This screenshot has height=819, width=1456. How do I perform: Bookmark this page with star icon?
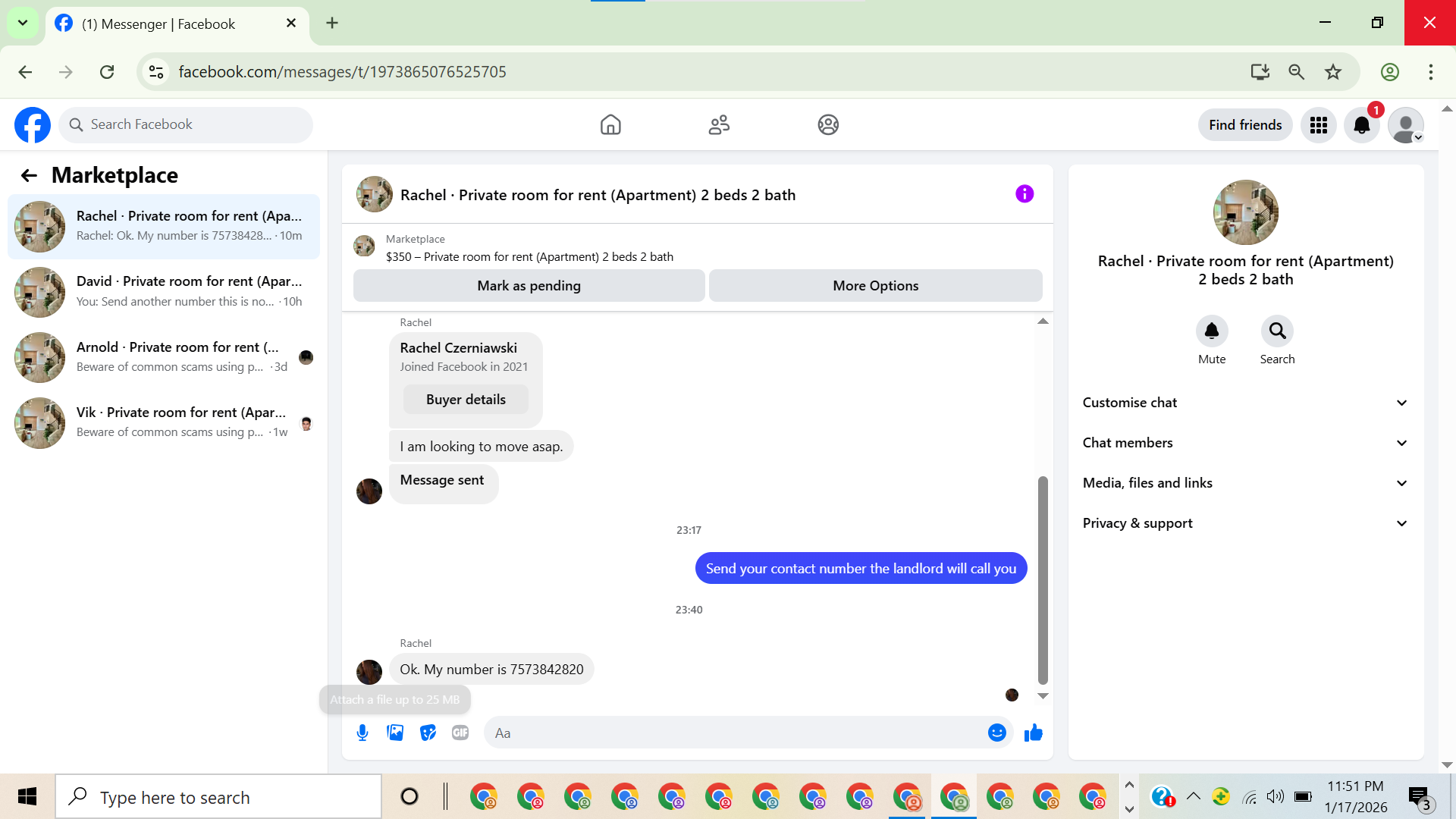click(1332, 72)
